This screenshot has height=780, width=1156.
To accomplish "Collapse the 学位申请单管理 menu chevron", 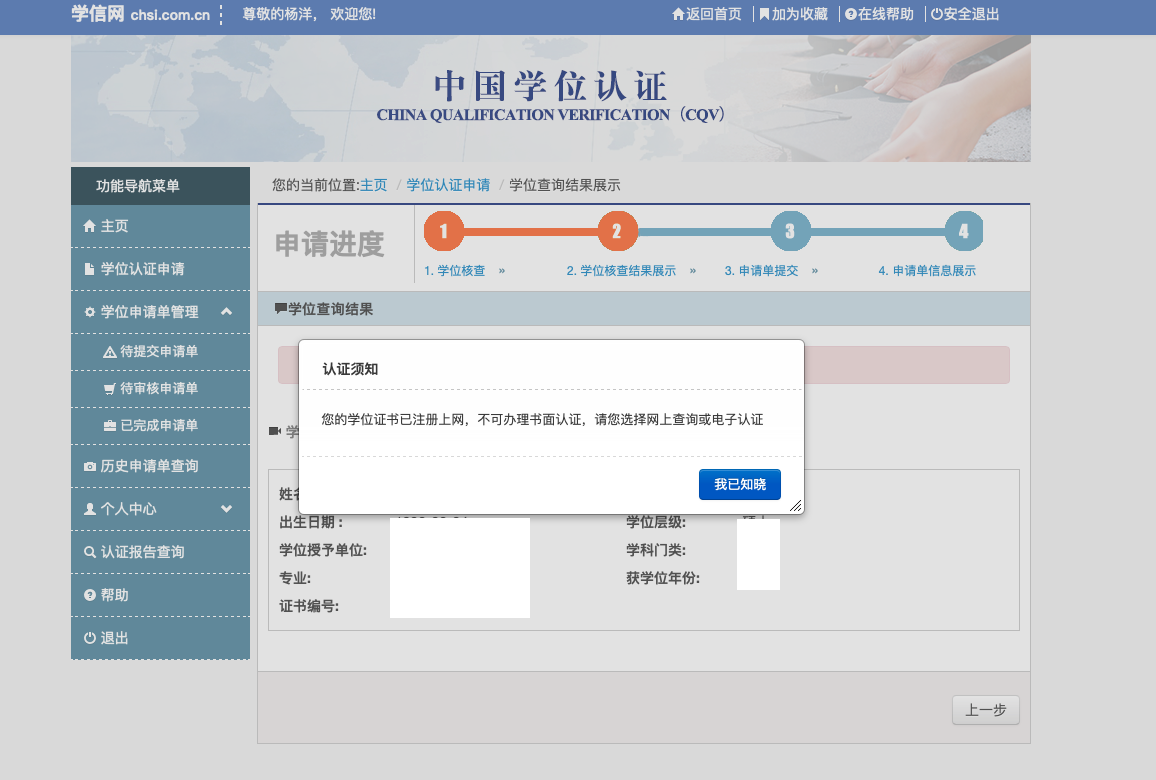I will point(227,312).
